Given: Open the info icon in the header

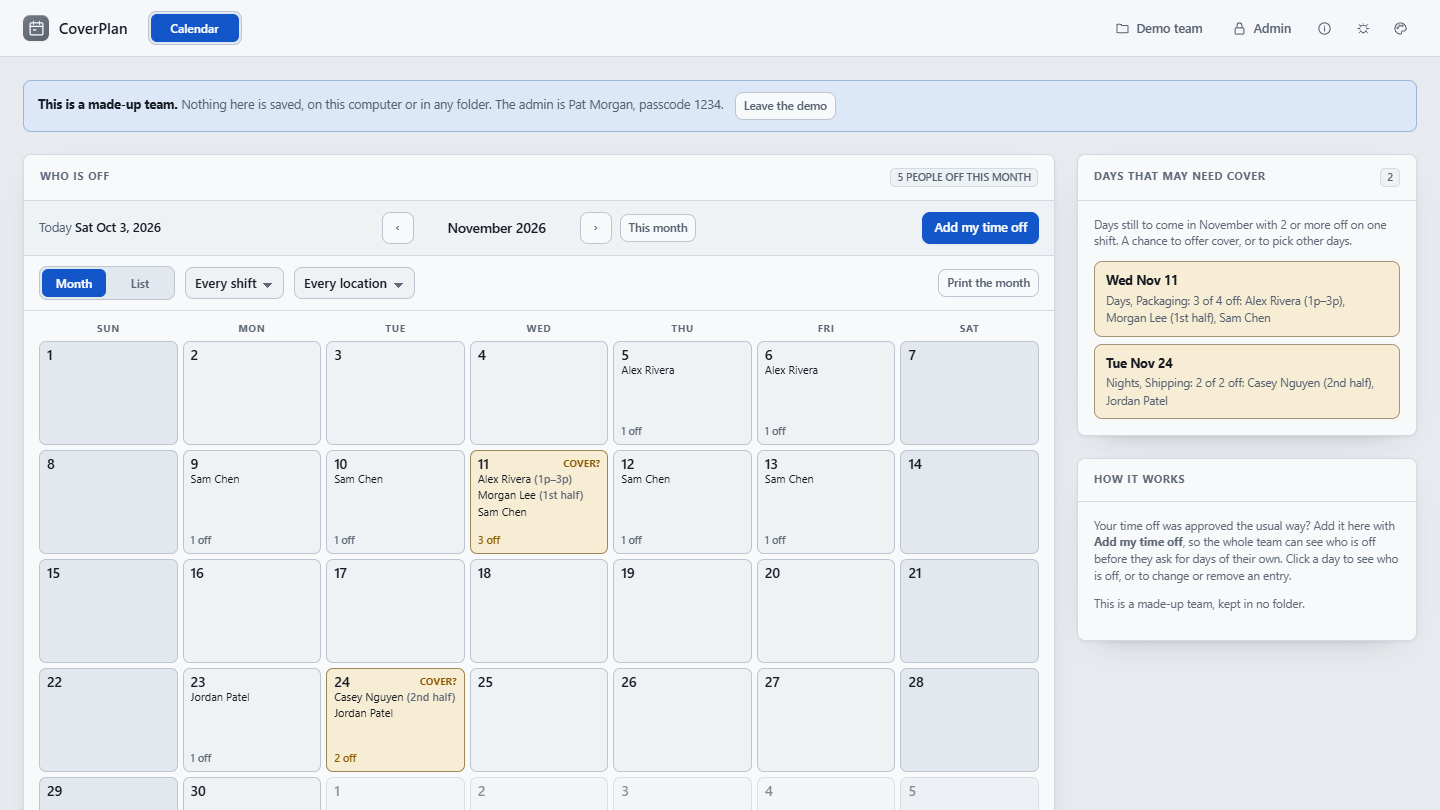Looking at the screenshot, I should point(1325,29).
